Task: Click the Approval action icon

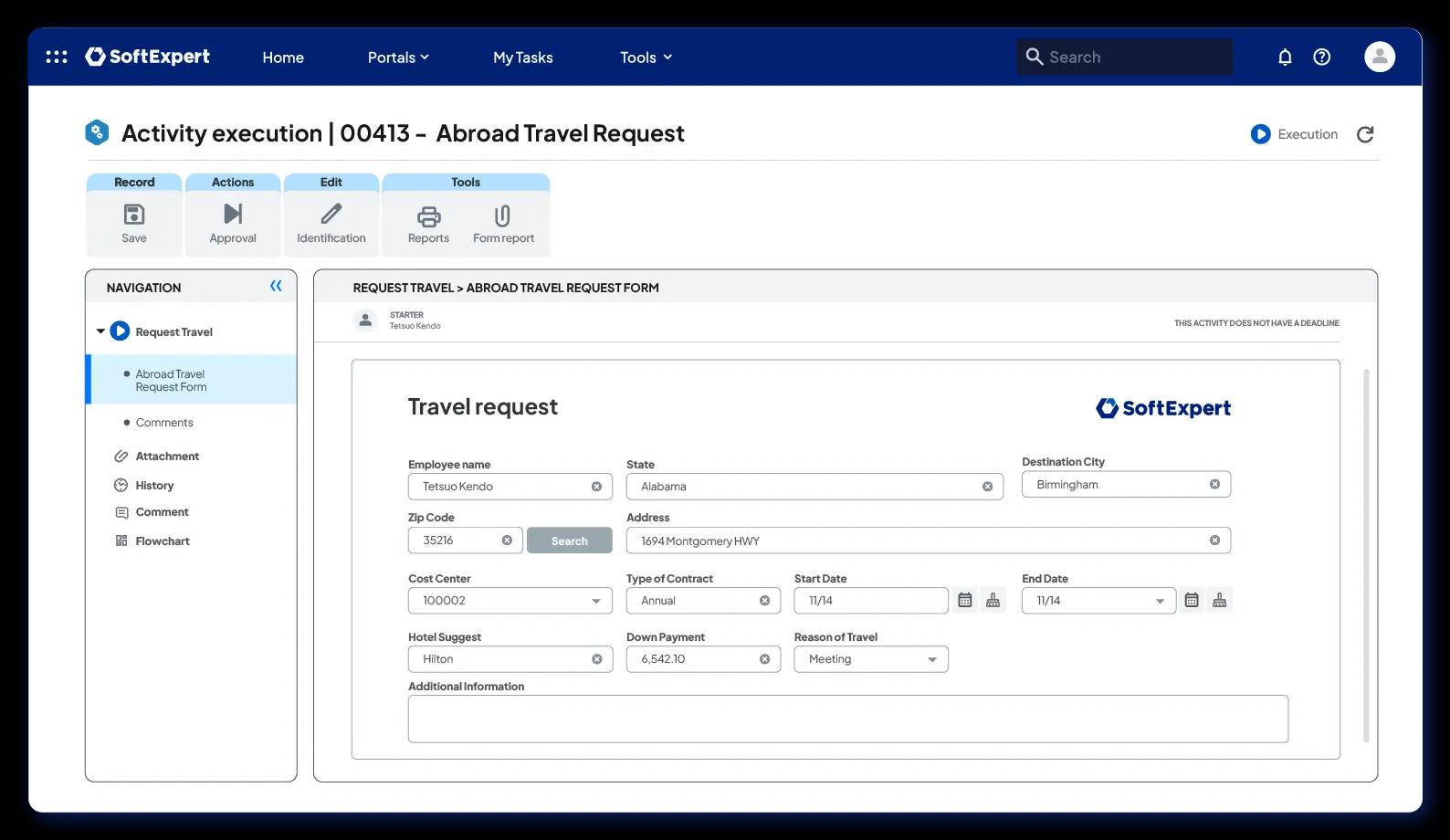Action: coord(233,214)
